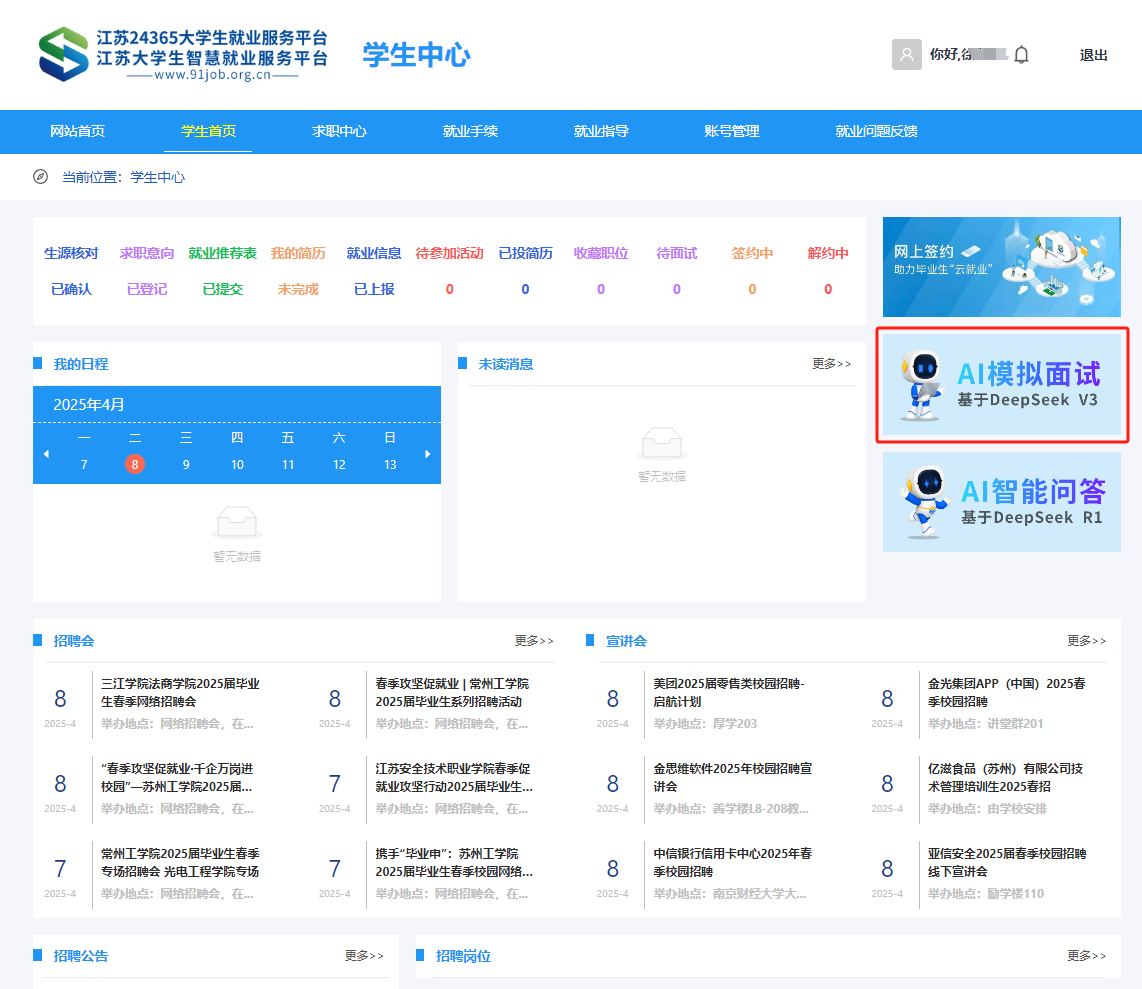This screenshot has width=1142, height=989.
Task: Go to previous week in calendar
Action: click(x=45, y=454)
